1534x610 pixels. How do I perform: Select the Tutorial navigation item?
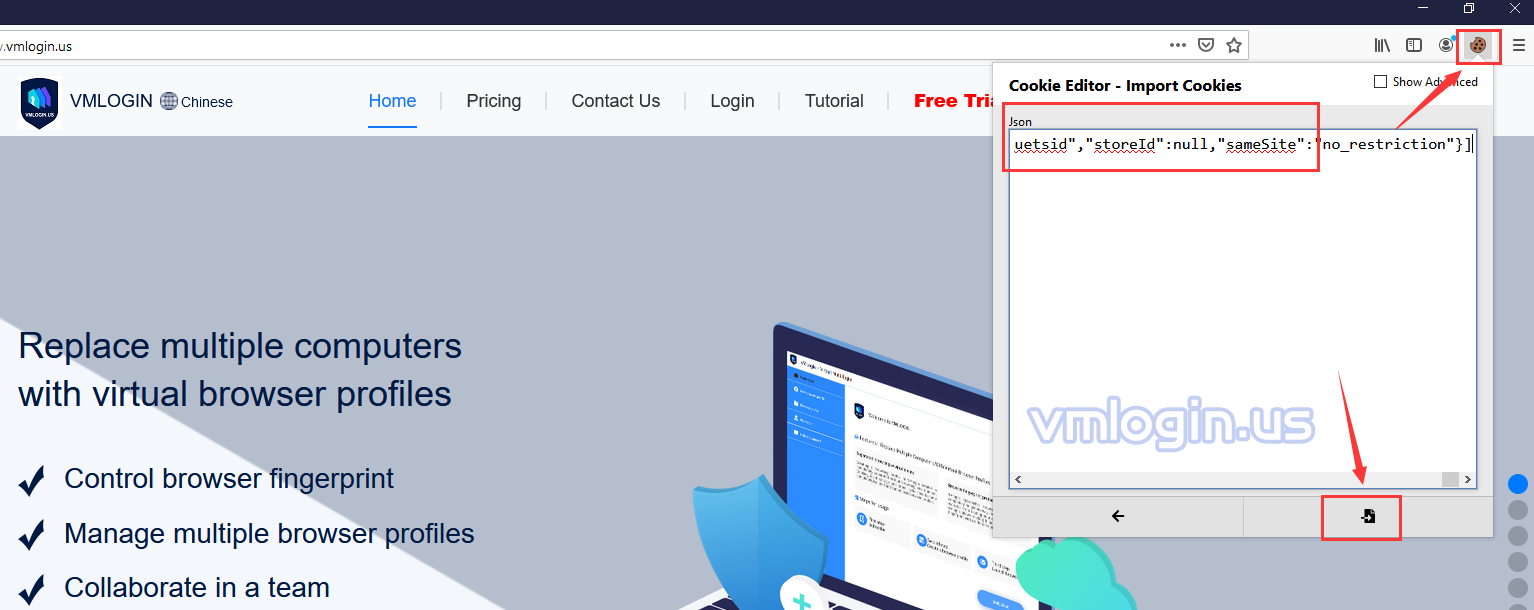click(834, 101)
